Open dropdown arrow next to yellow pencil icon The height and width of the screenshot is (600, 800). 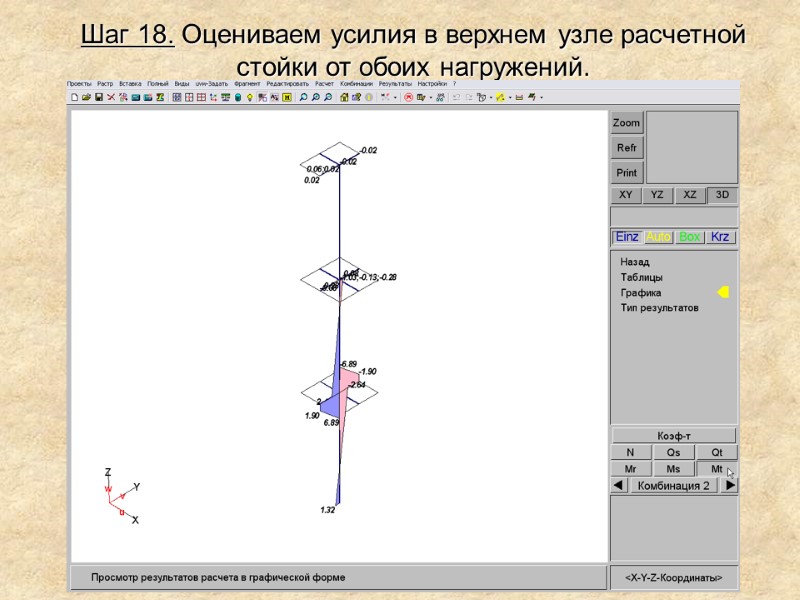(510, 97)
